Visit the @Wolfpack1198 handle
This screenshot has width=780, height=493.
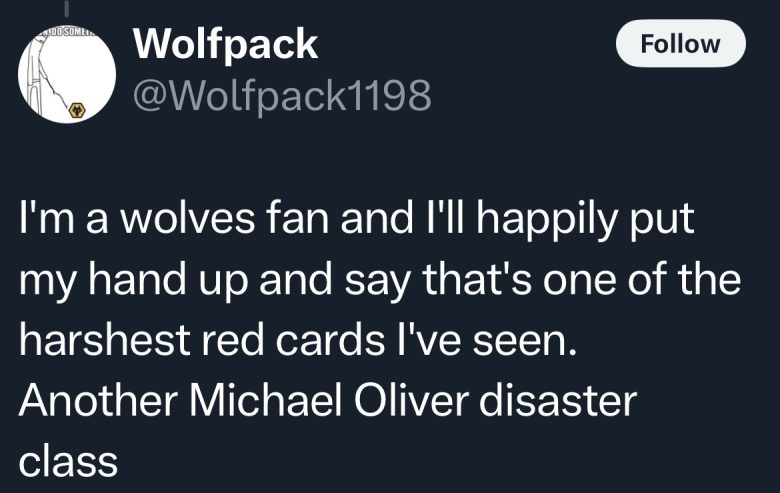pos(282,94)
